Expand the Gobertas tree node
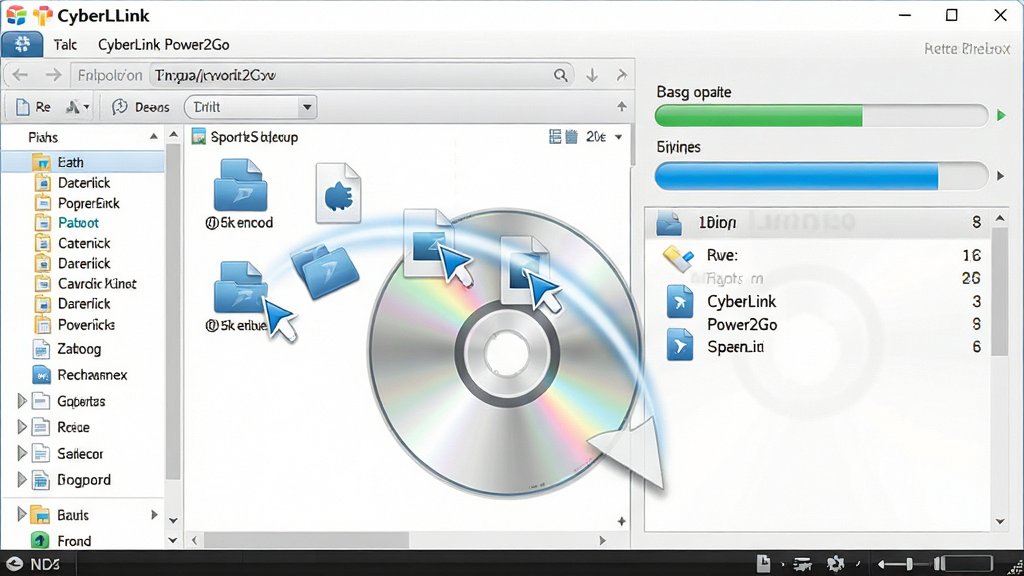 [22, 400]
